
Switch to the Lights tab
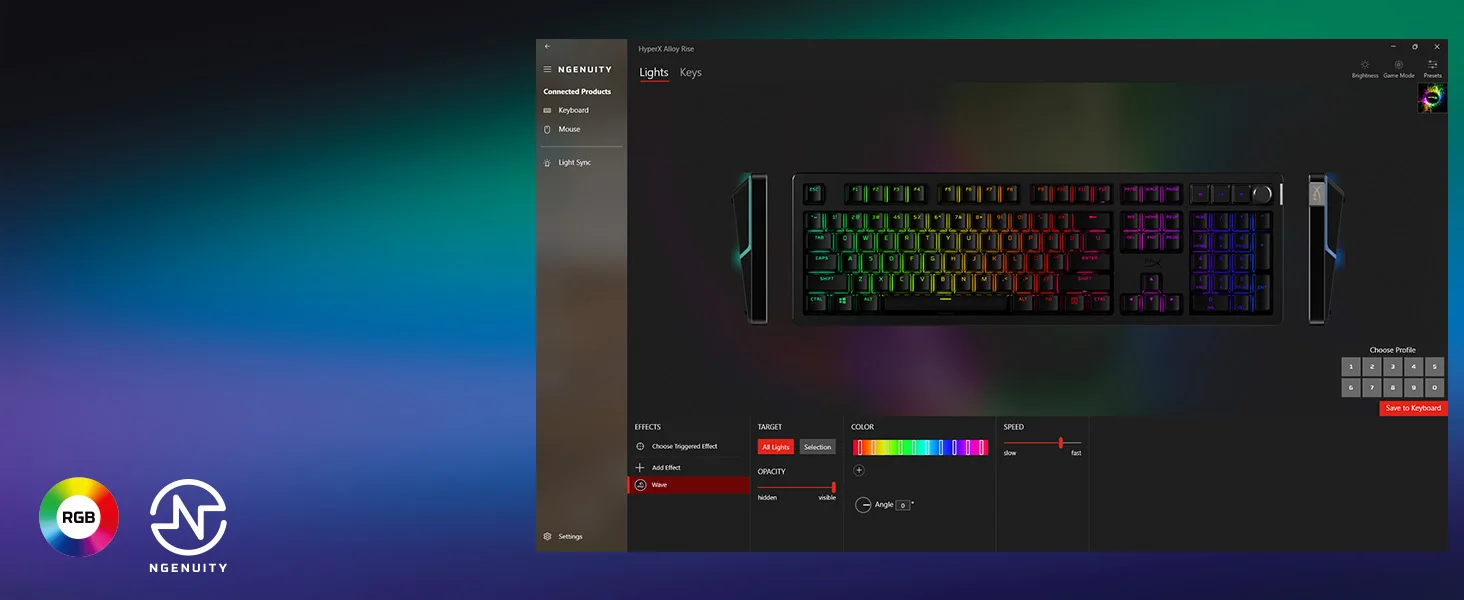tap(654, 72)
